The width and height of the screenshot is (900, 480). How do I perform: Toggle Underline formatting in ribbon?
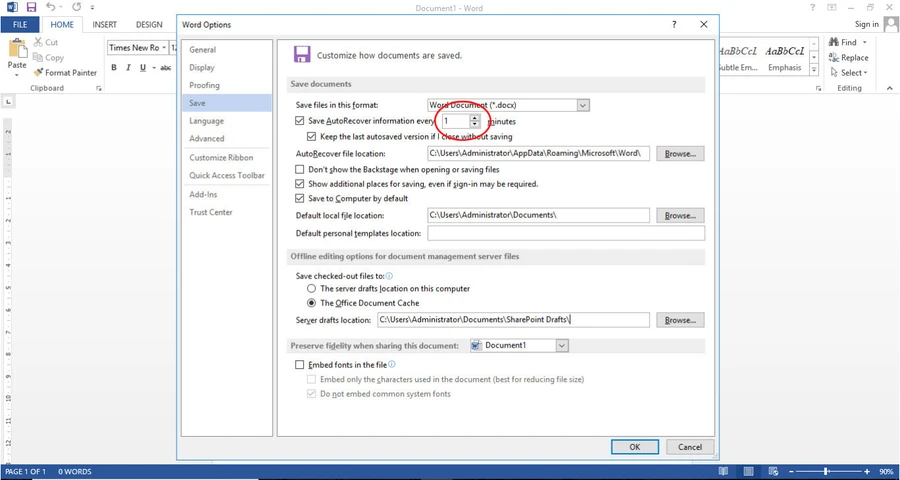(x=143, y=68)
